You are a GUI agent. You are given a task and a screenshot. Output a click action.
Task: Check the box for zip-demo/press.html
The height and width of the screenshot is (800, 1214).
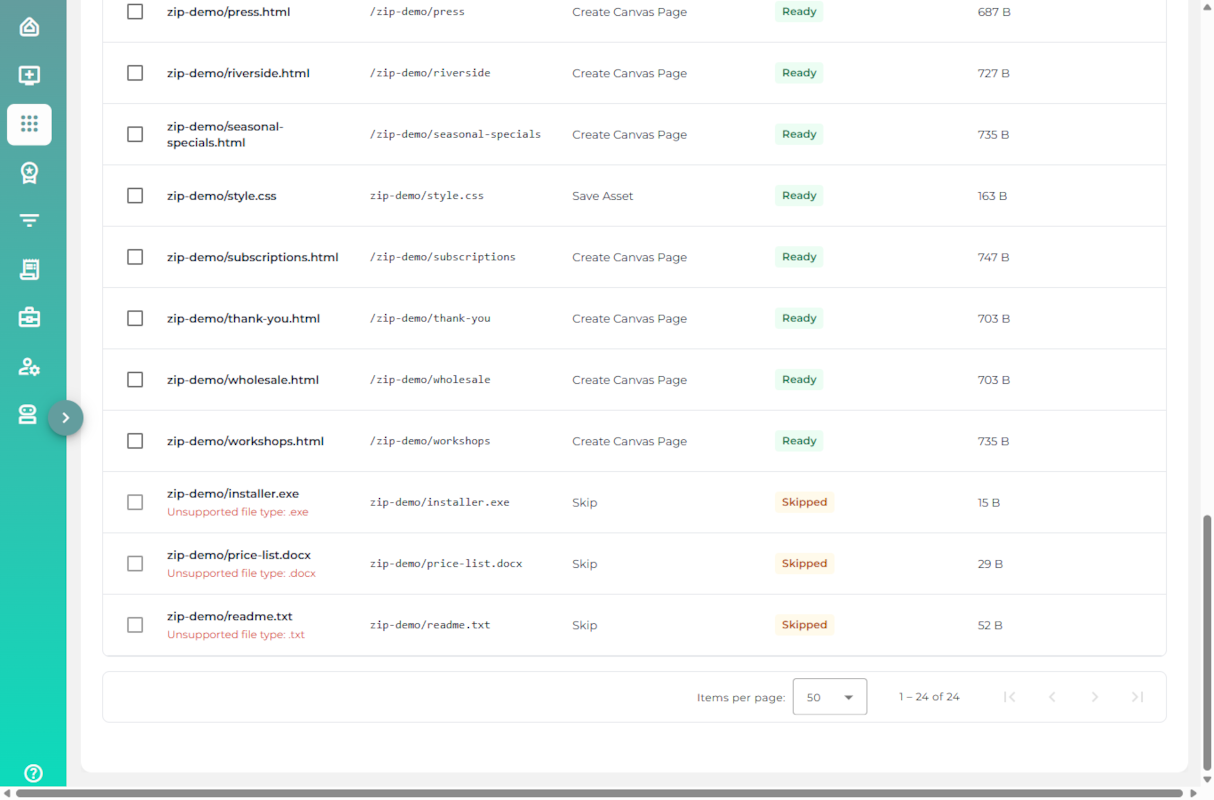tap(135, 12)
